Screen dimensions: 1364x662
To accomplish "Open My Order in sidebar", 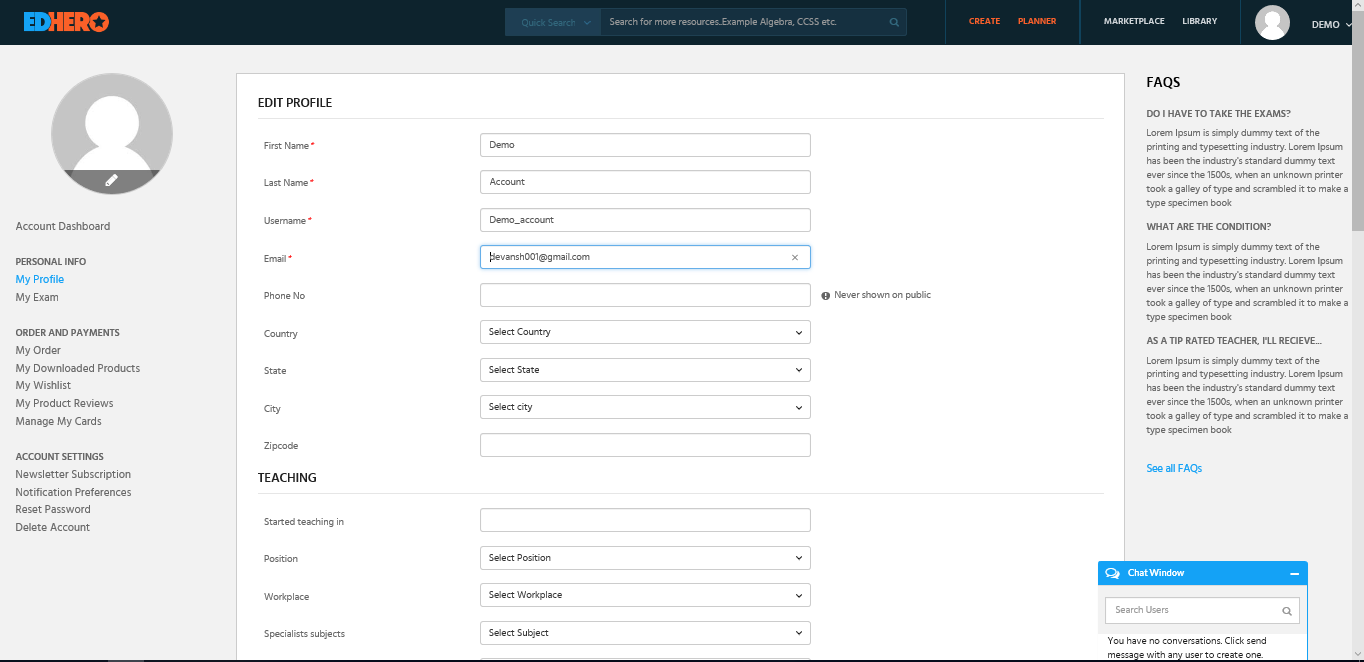I will pos(38,351).
